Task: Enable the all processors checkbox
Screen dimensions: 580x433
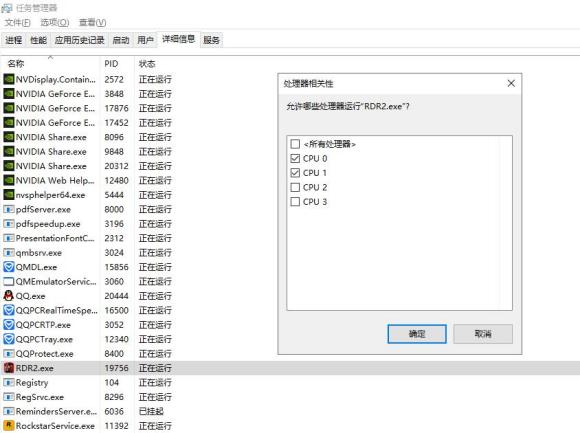Action: click(295, 144)
